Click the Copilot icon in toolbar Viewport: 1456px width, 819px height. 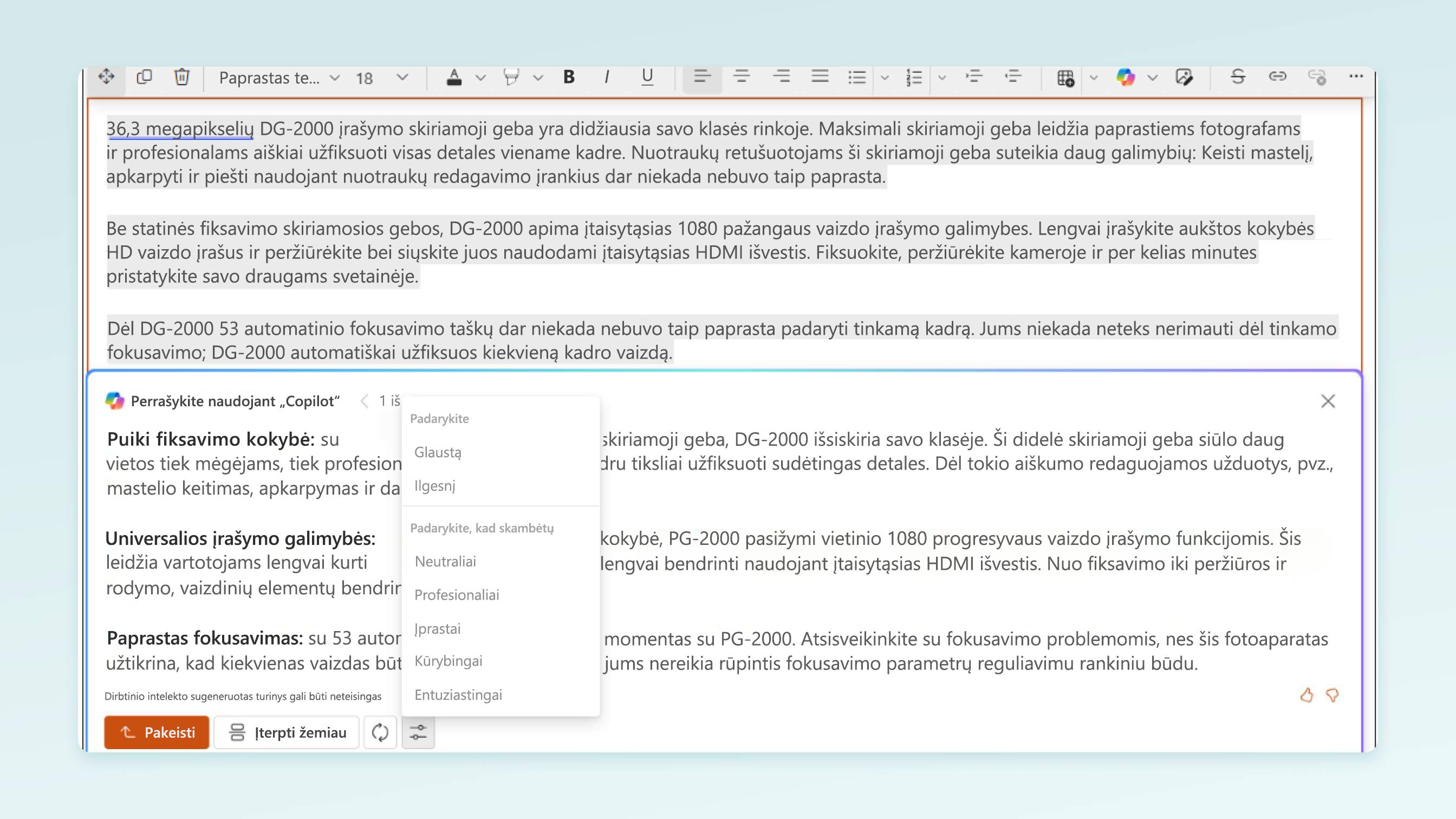(1126, 77)
